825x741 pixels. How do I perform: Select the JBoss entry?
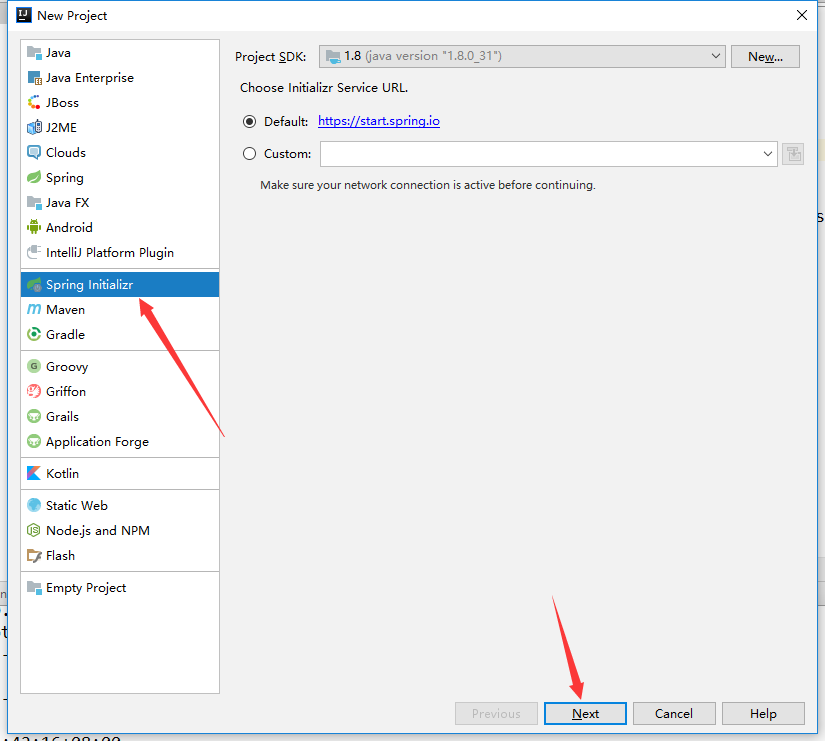[120, 103]
